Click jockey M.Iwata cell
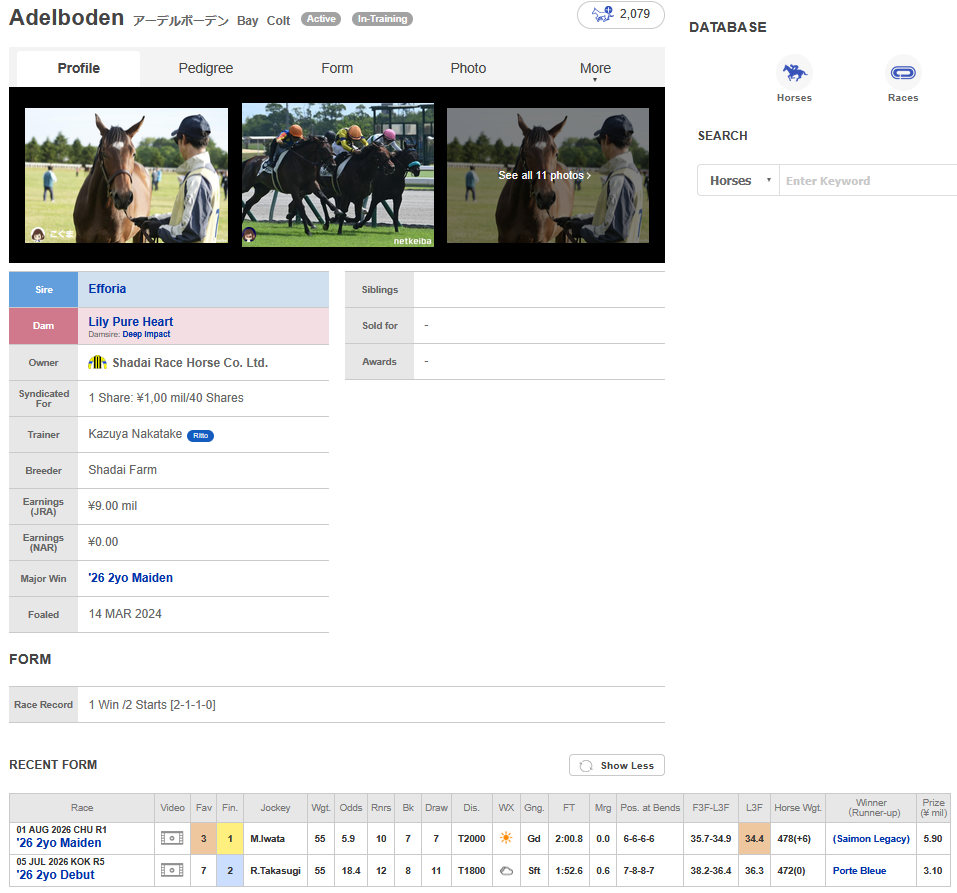This screenshot has height=893, width=957. coord(275,839)
